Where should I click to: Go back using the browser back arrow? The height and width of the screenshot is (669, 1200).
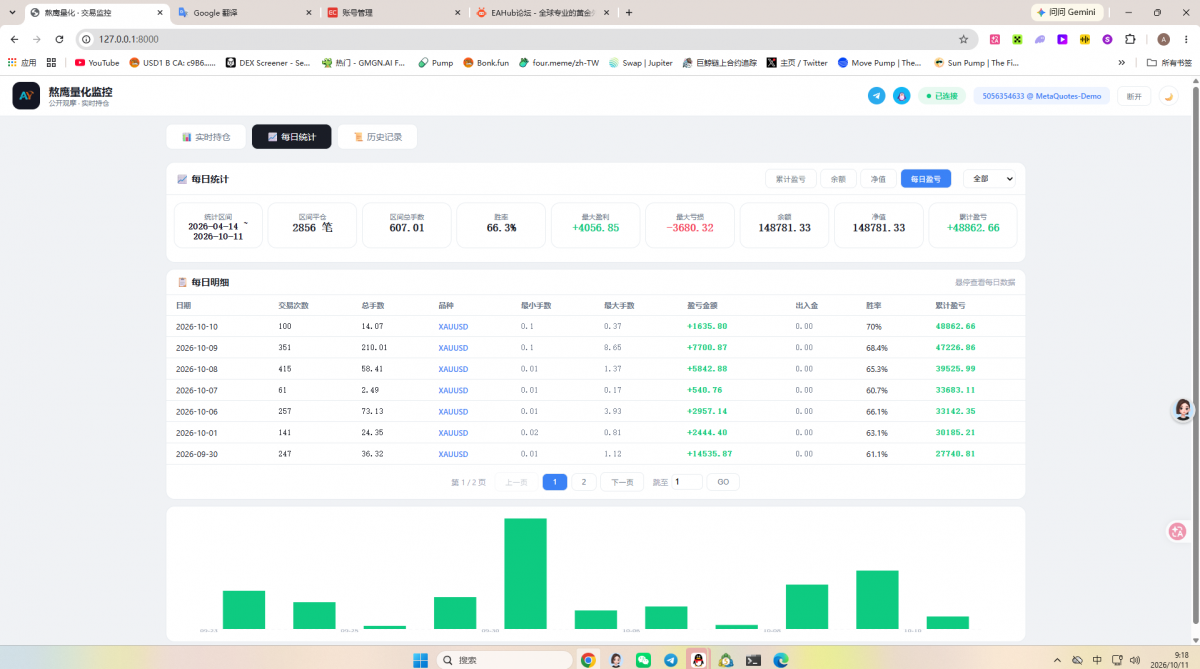point(14,39)
